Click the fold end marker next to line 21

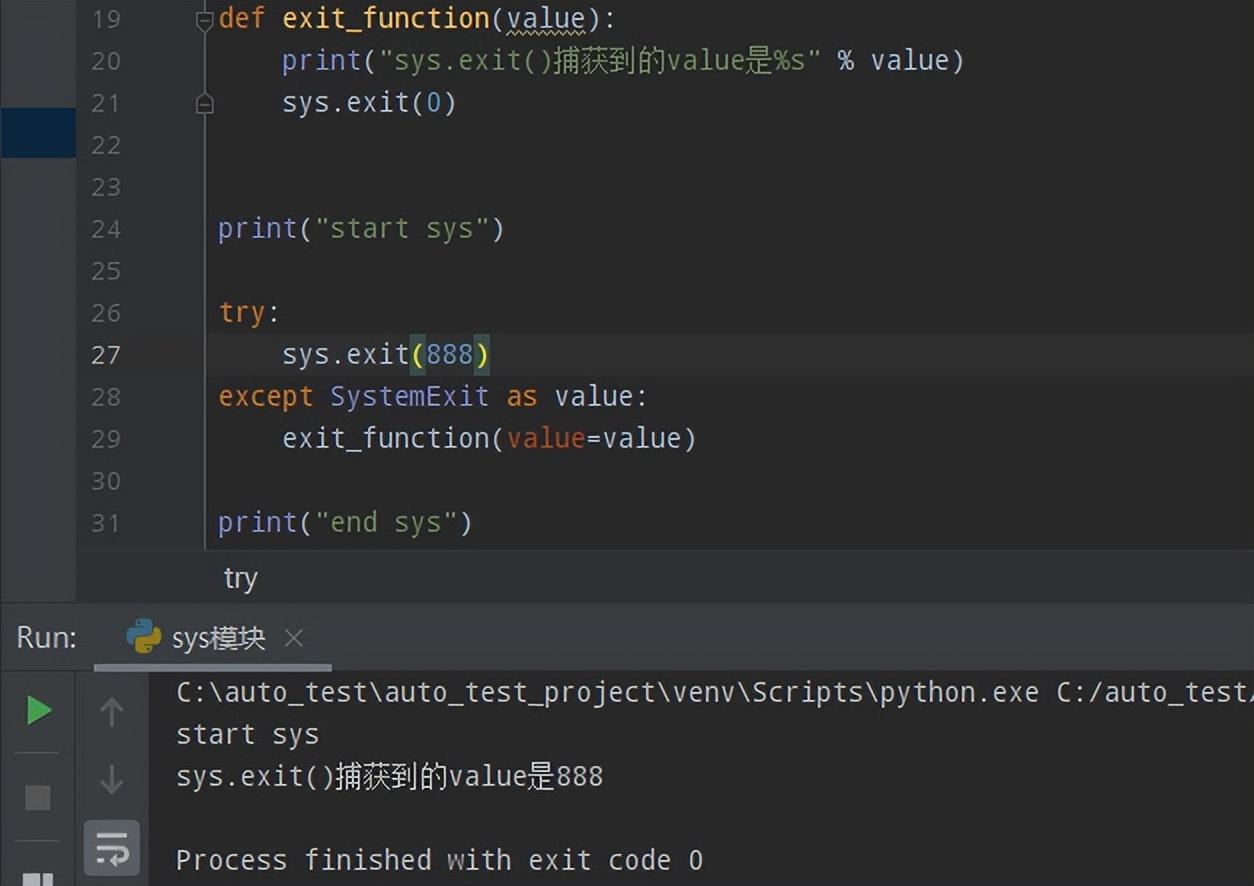pyautogui.click(x=205, y=102)
